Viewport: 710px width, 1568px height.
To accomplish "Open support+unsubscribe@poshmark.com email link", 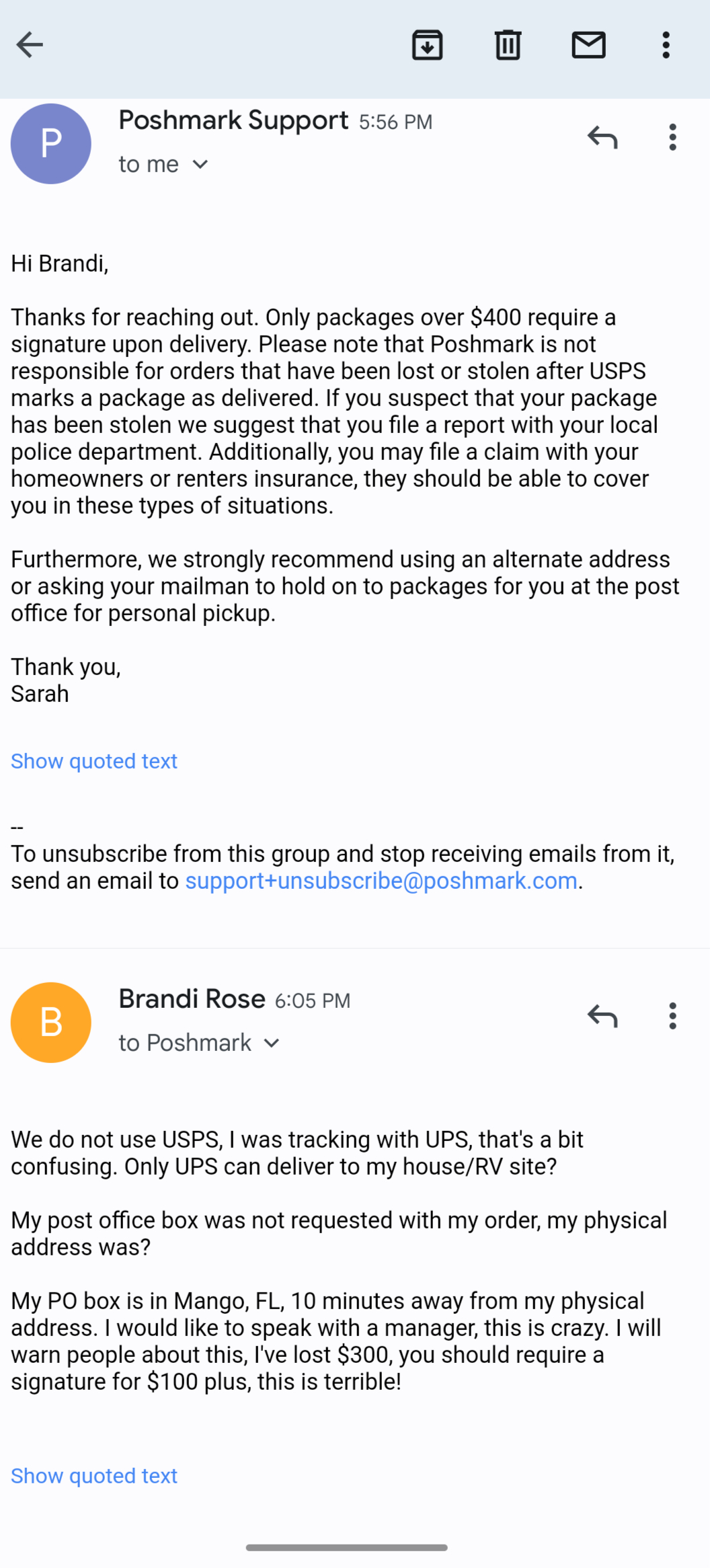I will coord(381,881).
